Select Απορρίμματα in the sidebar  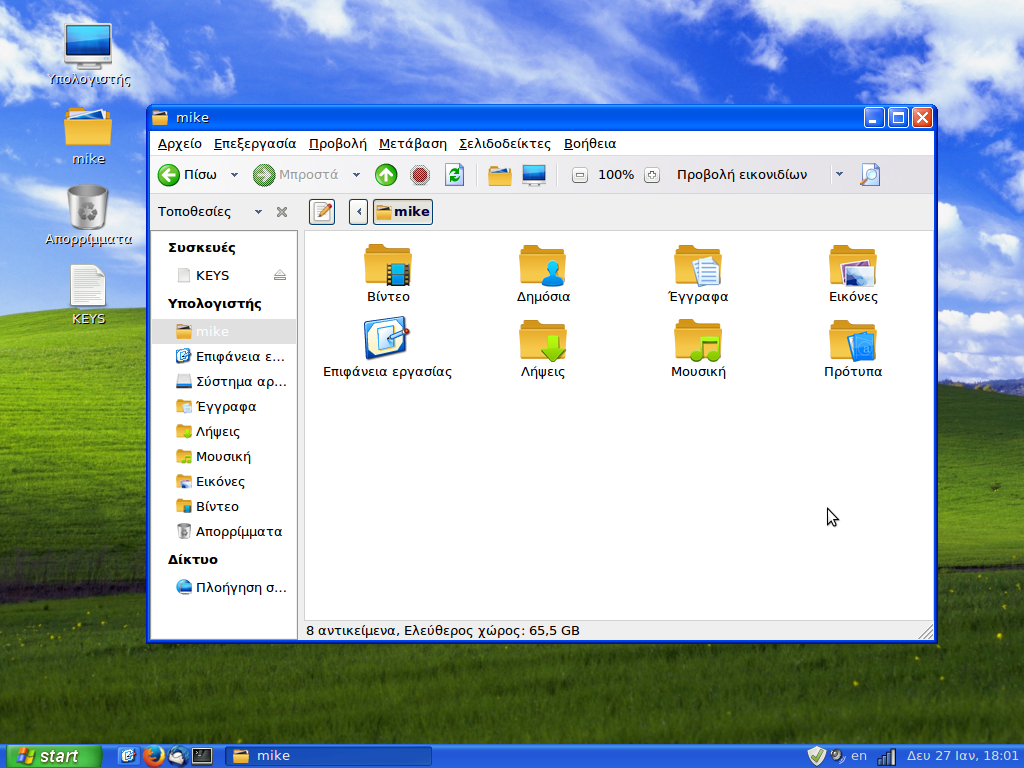pyautogui.click(x=224, y=532)
